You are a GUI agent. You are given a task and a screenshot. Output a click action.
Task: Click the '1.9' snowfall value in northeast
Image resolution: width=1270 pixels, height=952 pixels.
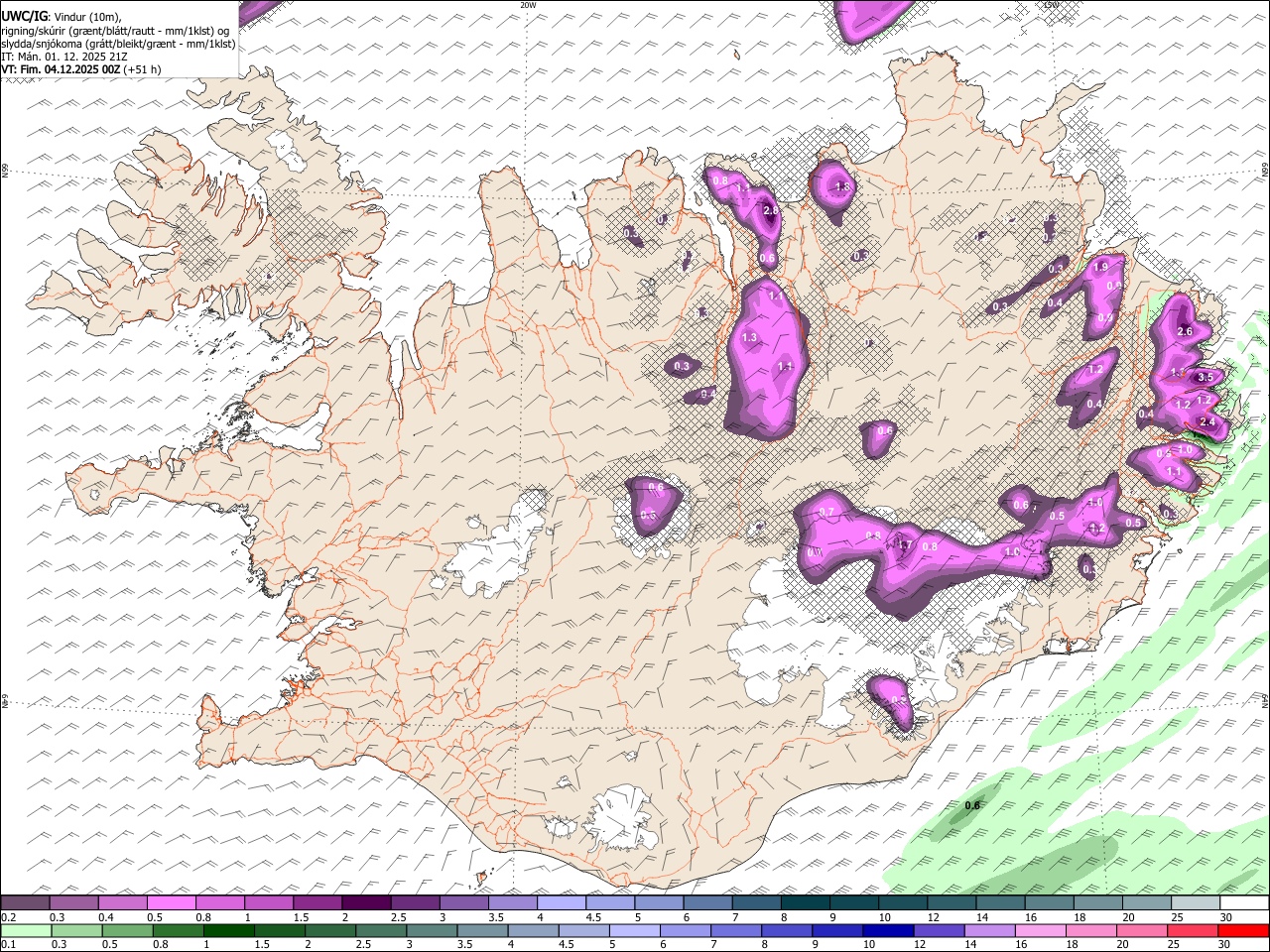tap(1100, 268)
